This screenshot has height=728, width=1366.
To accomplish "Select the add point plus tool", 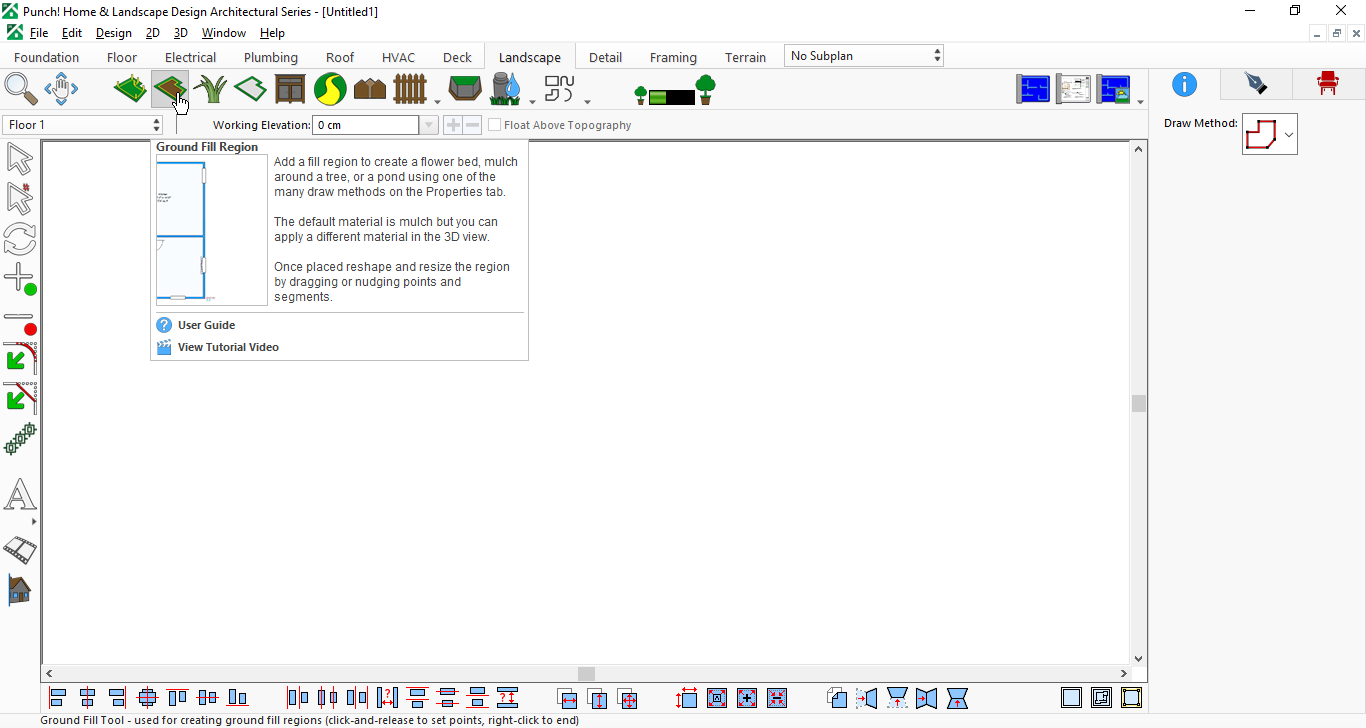I will (20, 279).
